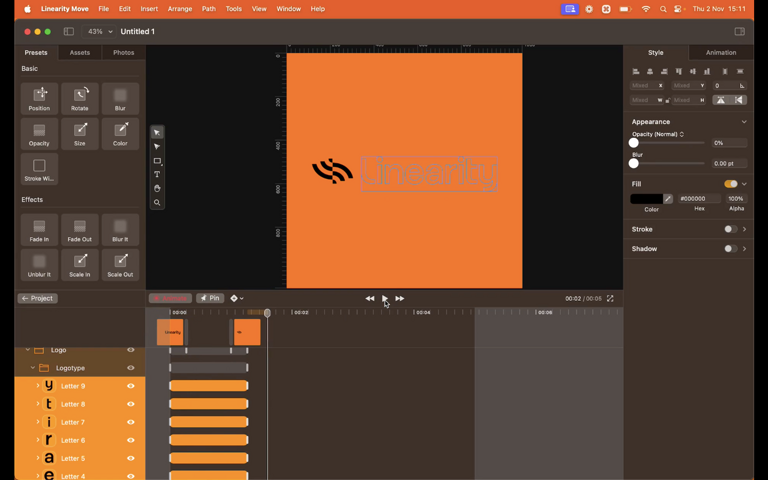Apply the Stroke Width preset
The height and width of the screenshot is (480, 768).
(x=39, y=169)
